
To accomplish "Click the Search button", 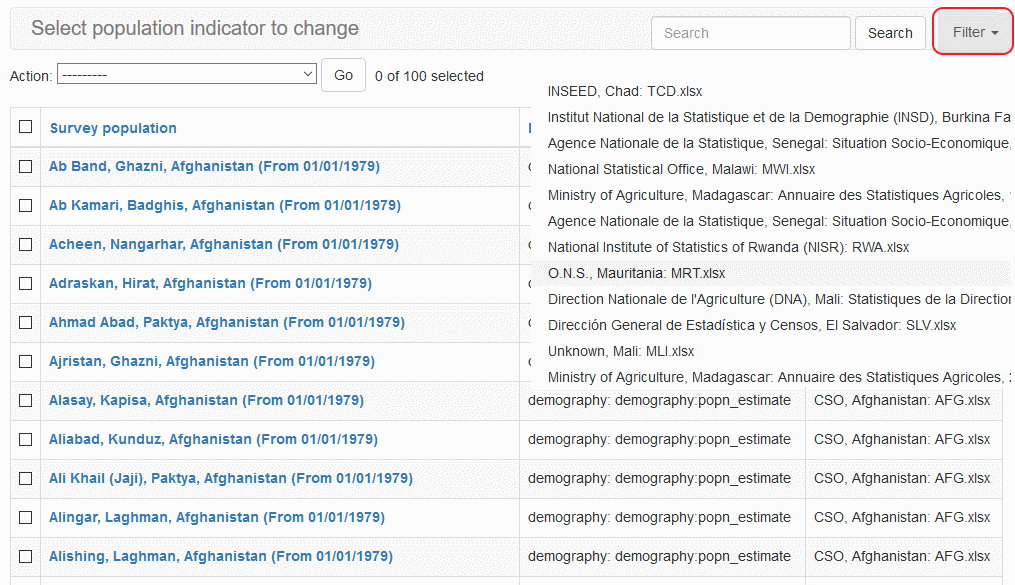I will coord(889,33).
